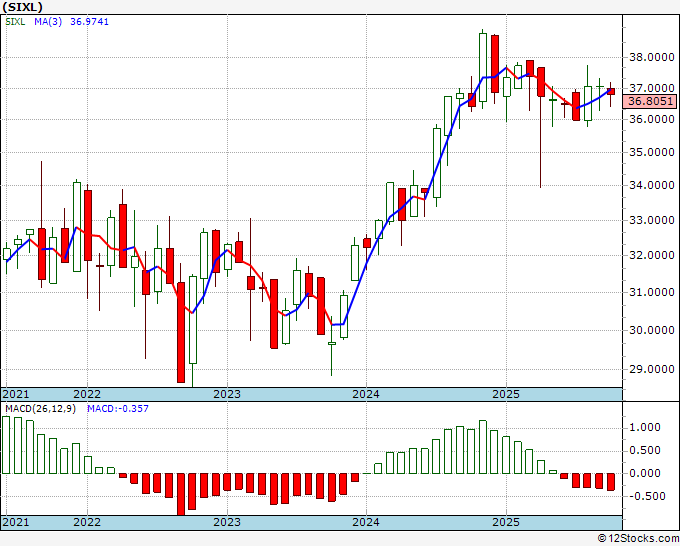Screen dimensions: 680x546
Task: Click the 36.0000 price axis label
Action: click(x=651, y=119)
